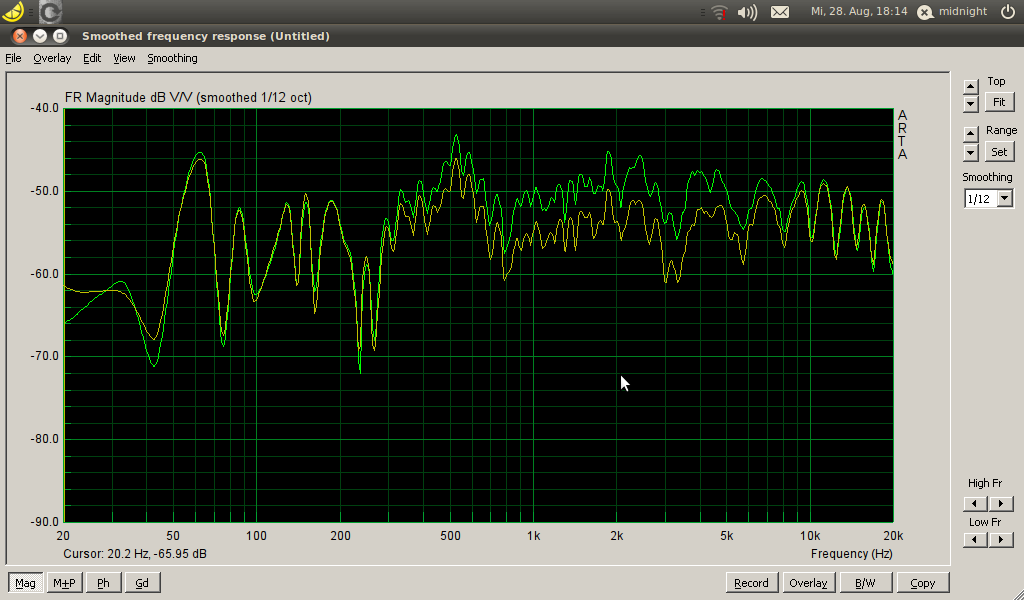Click the '-40.0' dB axis value
This screenshot has height=600, width=1024.
(x=44, y=108)
